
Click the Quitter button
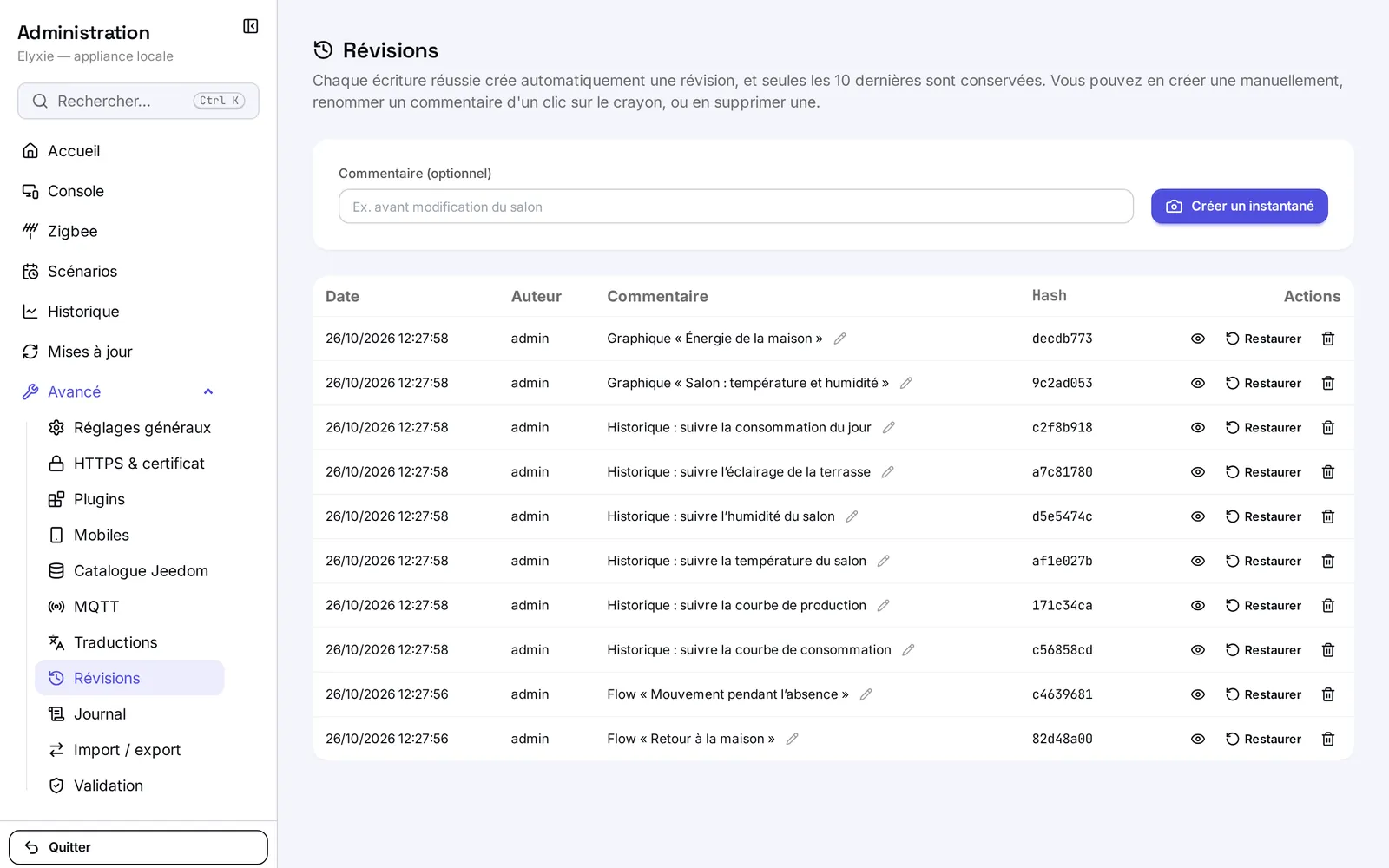click(138, 847)
